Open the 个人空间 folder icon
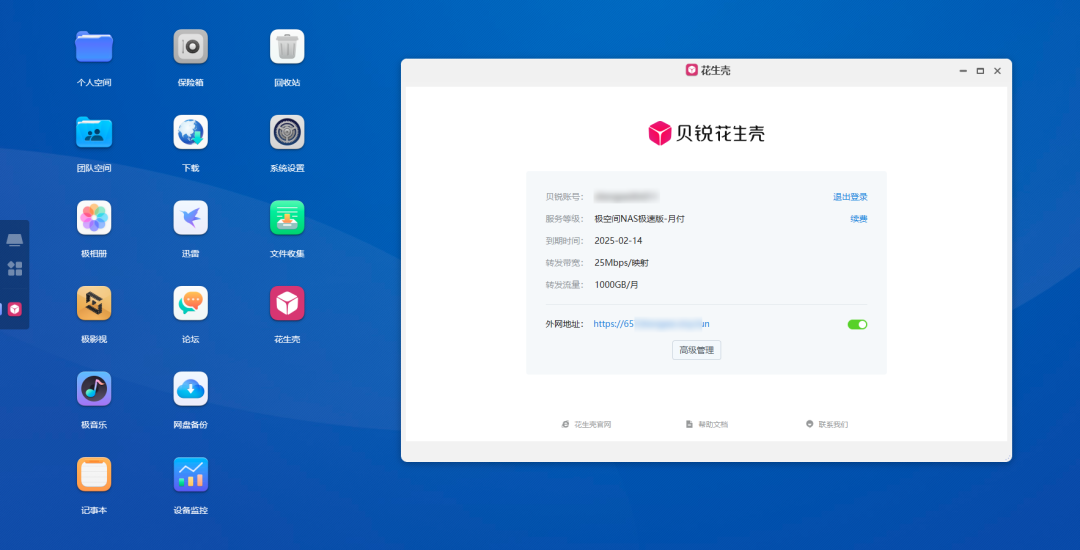The height and width of the screenshot is (550, 1080). 94,47
